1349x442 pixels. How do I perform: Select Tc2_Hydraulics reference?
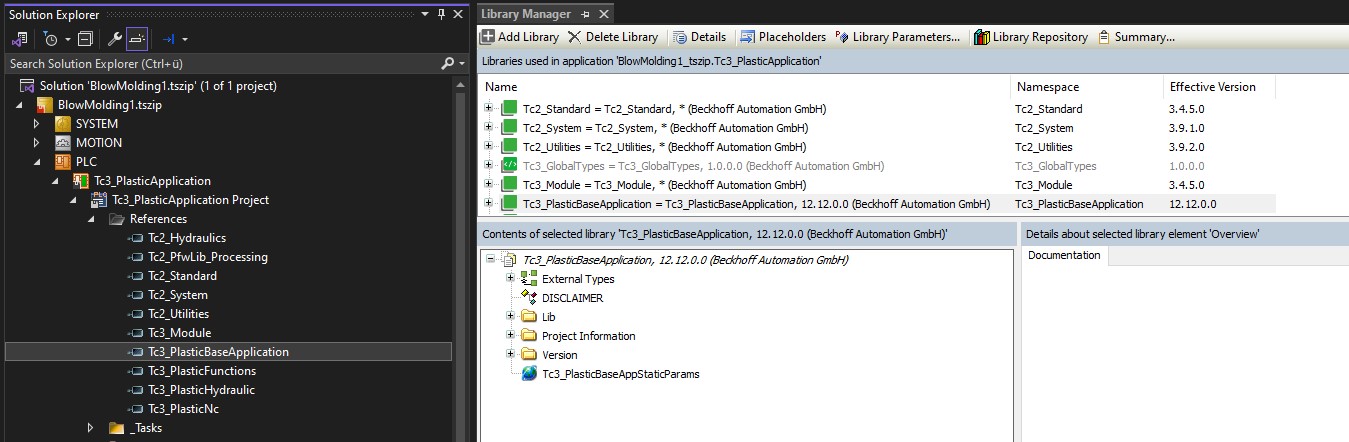click(x=187, y=238)
